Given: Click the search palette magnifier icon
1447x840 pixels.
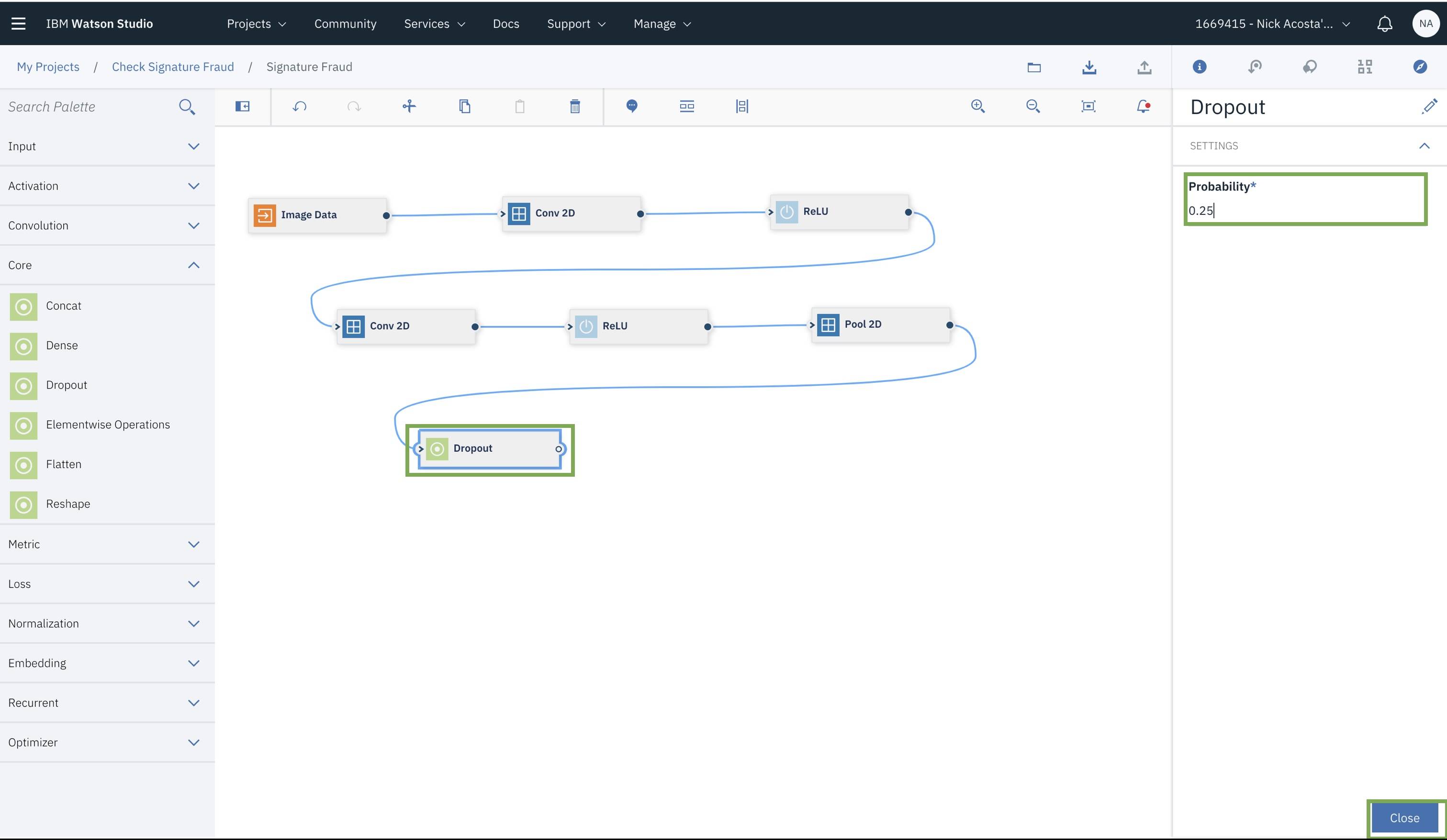Looking at the screenshot, I should coord(187,107).
